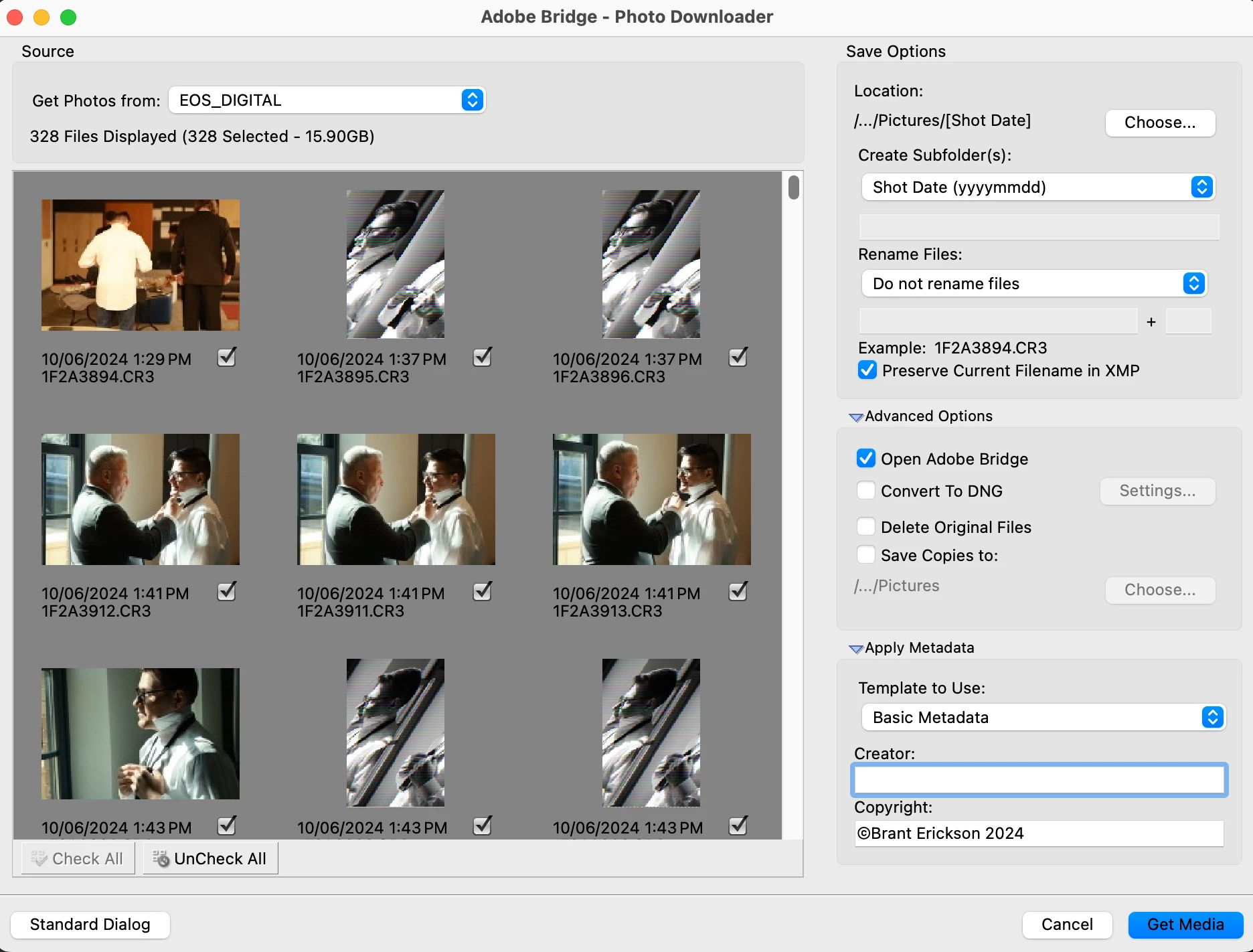This screenshot has width=1253, height=952.
Task: Open the Template to Use dropdown
Action: [x=1043, y=718]
